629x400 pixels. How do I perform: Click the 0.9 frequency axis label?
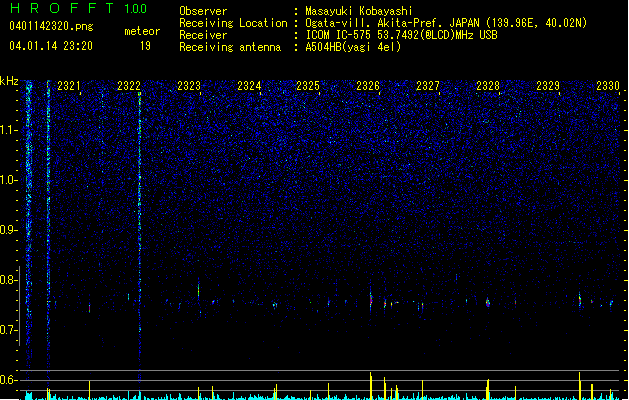9,230
